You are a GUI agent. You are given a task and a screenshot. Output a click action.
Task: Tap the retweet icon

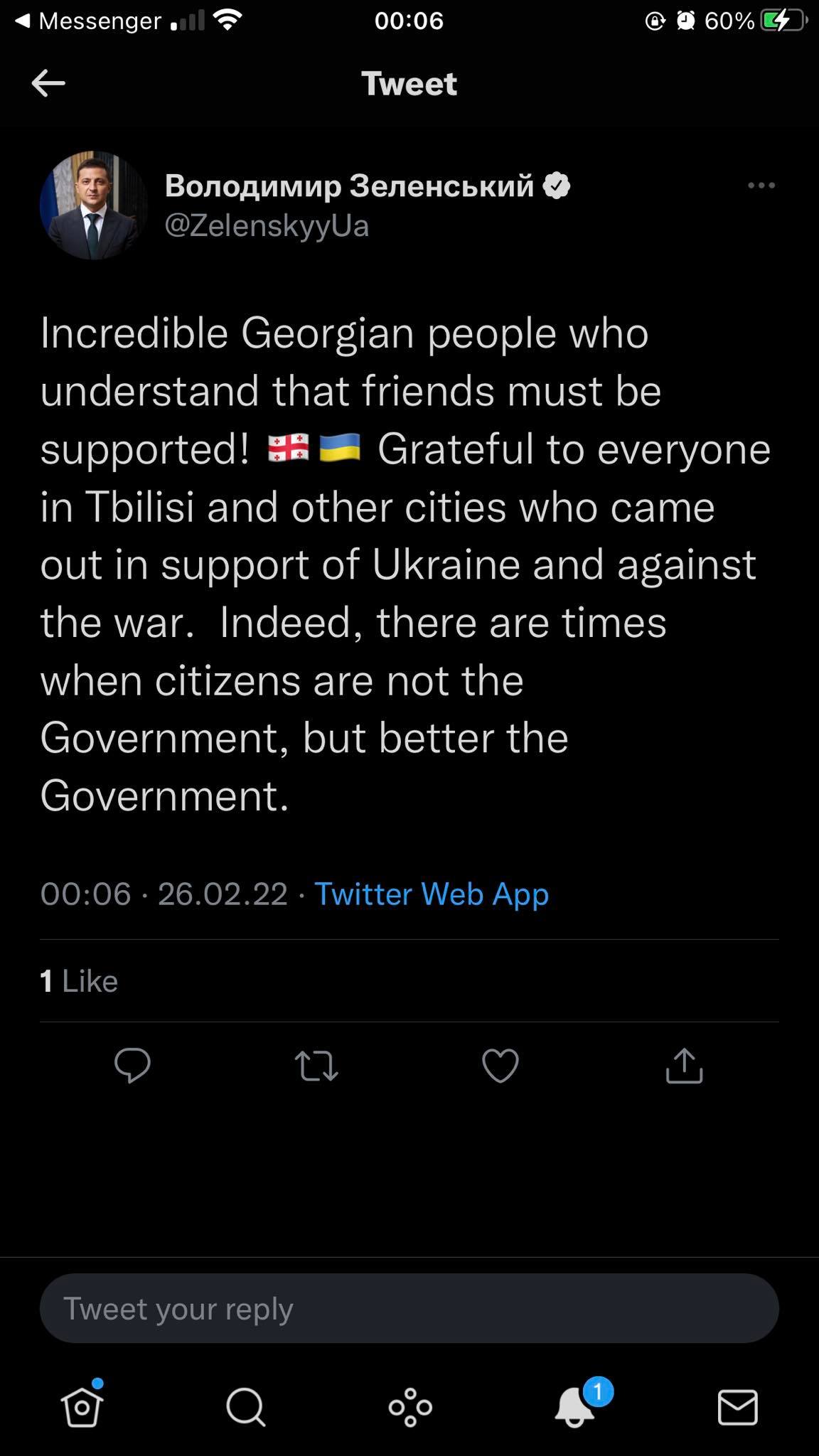click(x=316, y=1066)
